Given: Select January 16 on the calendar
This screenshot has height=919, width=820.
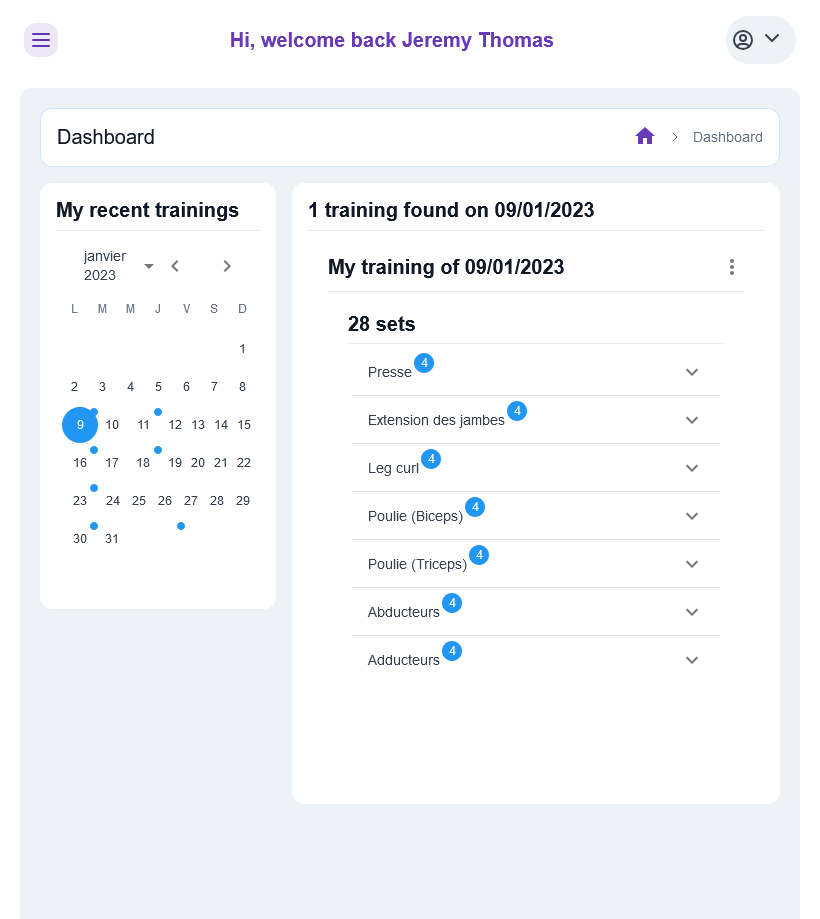Looking at the screenshot, I should pos(80,463).
